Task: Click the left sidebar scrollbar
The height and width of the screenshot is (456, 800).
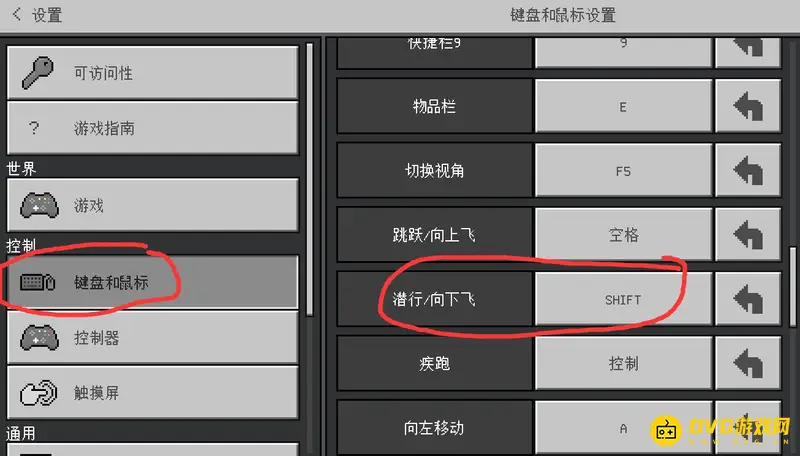Action: point(309,180)
